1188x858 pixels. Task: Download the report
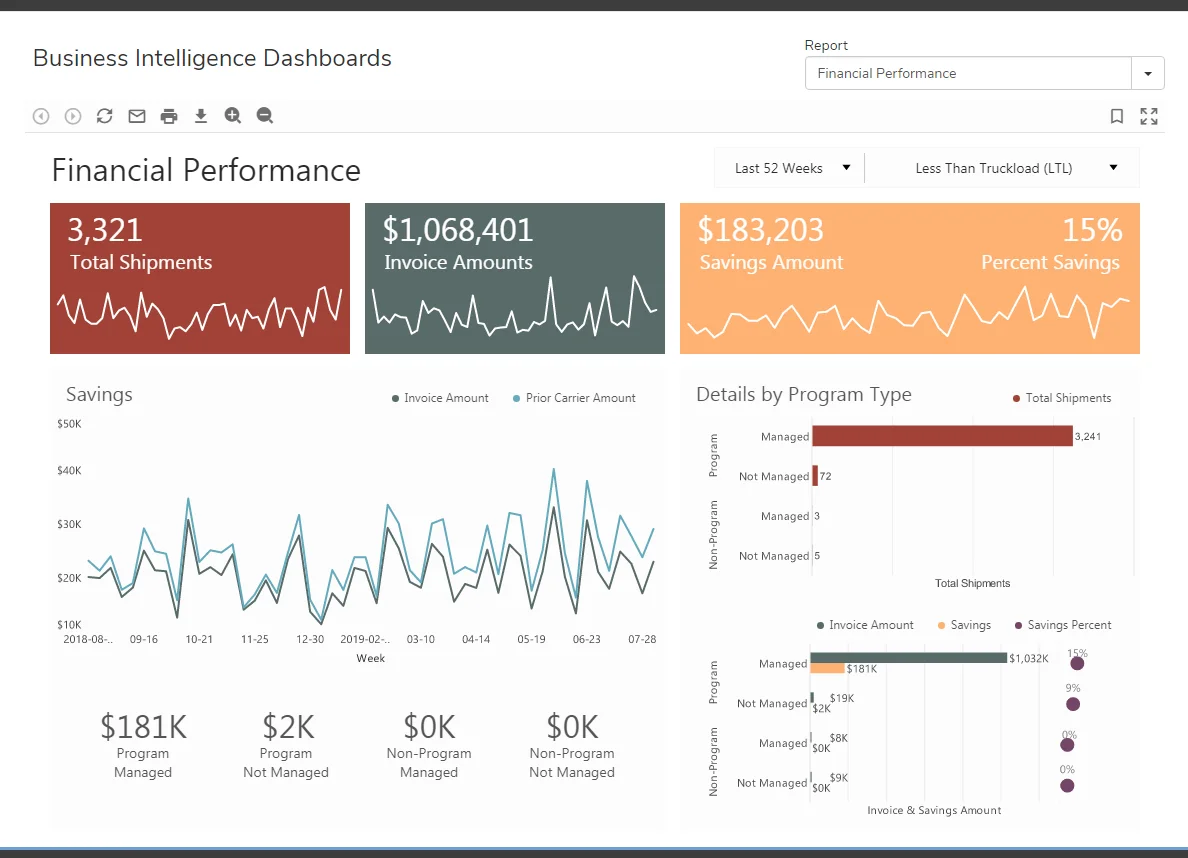coord(201,116)
